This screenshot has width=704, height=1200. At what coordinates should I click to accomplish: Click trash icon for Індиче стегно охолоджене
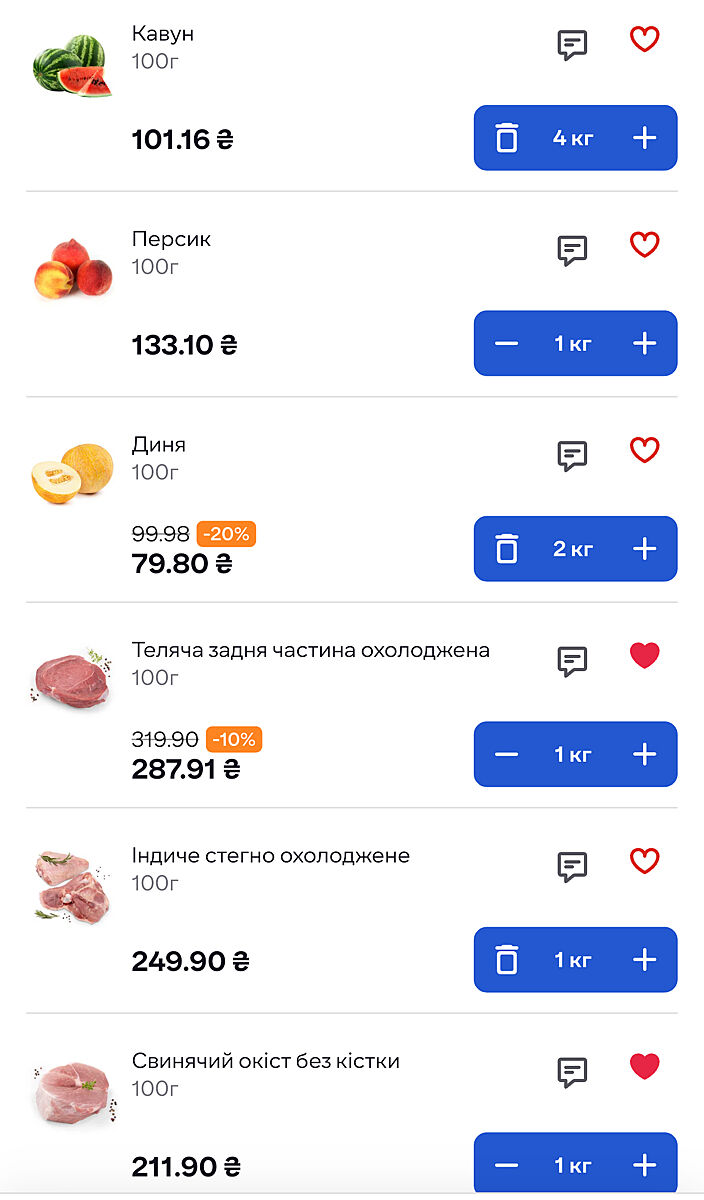coord(507,960)
